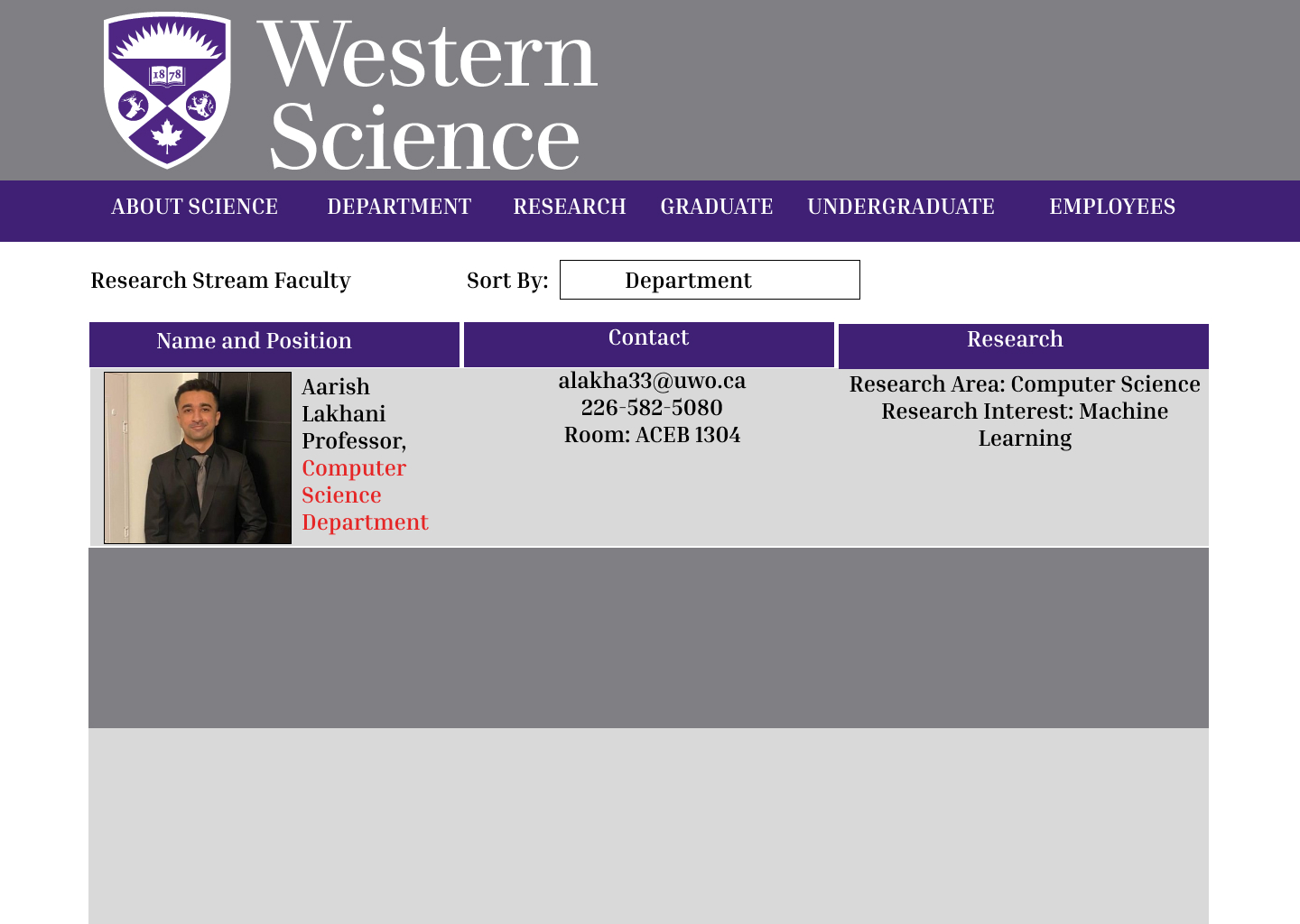
Task: Open the Sort By Department dropdown
Action: pos(710,280)
